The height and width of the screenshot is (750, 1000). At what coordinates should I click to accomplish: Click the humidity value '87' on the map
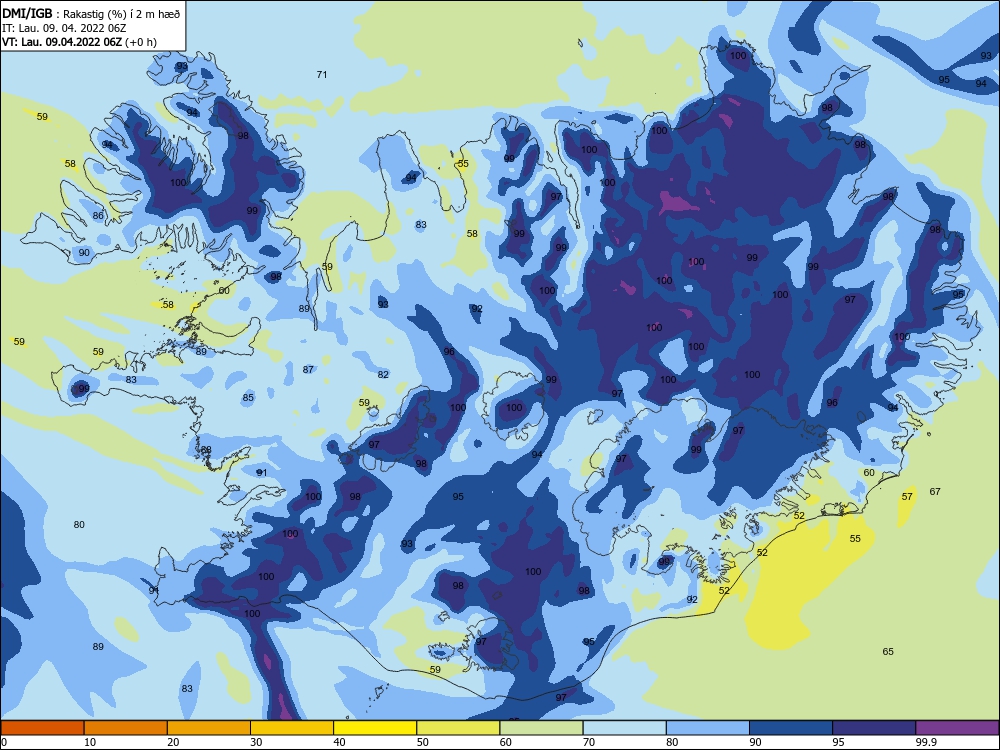308,370
